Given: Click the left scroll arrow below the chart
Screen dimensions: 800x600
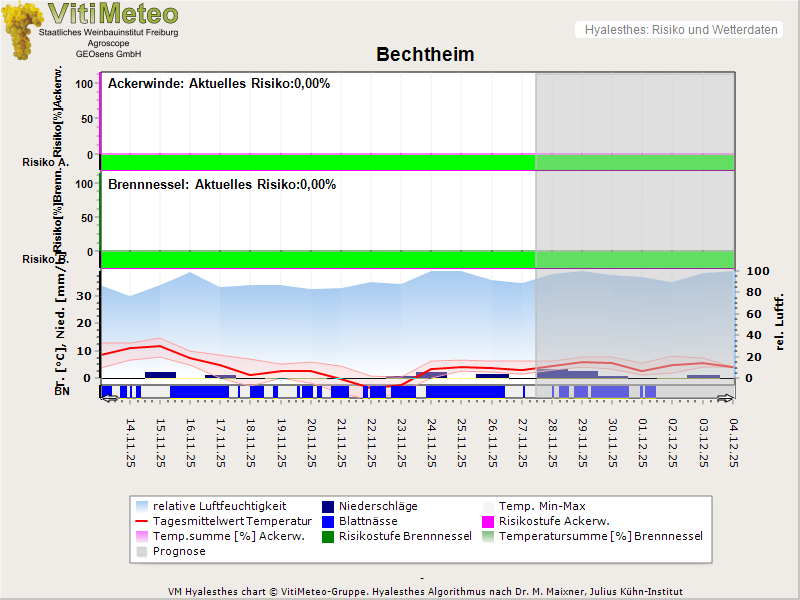Looking at the screenshot, I should coord(110,399).
